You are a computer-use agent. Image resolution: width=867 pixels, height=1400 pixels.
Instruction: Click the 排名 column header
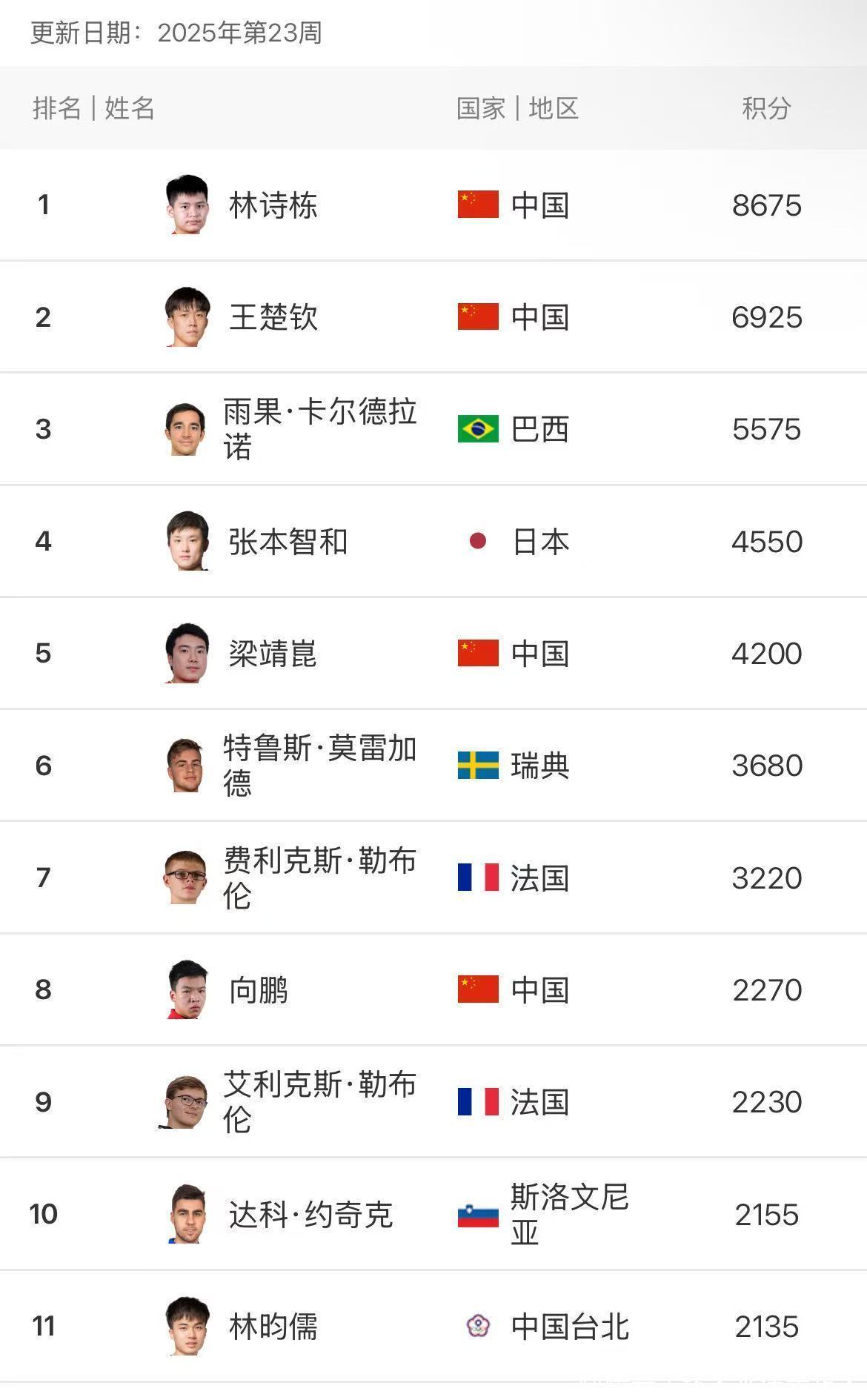pos(56,108)
